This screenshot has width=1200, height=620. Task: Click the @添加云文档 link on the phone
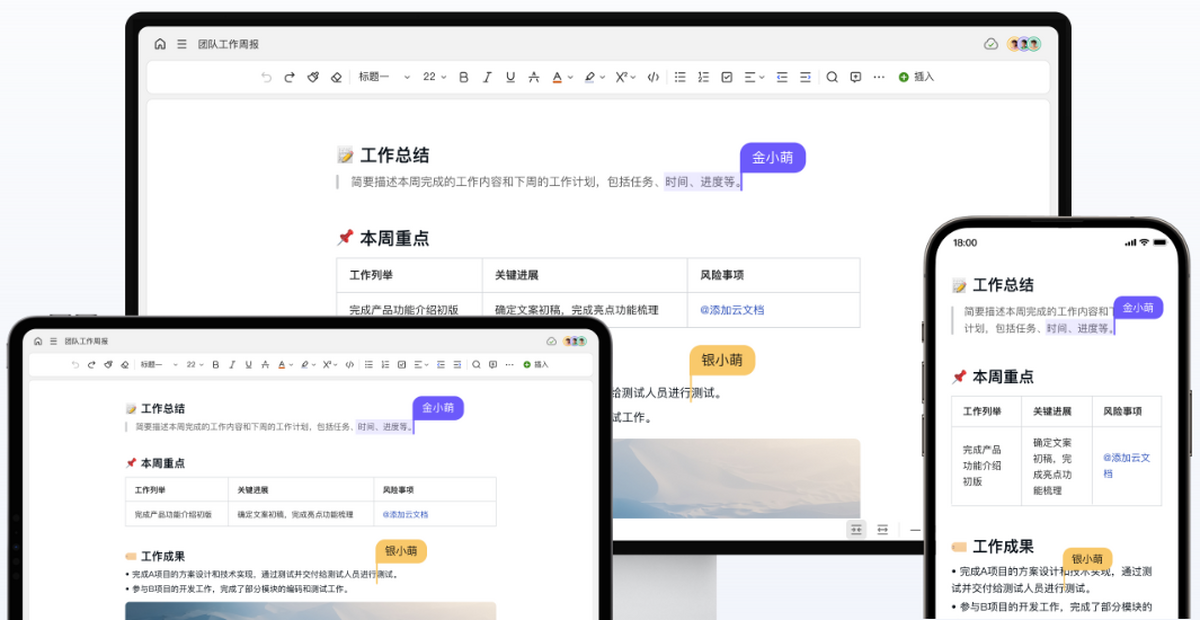point(1126,465)
